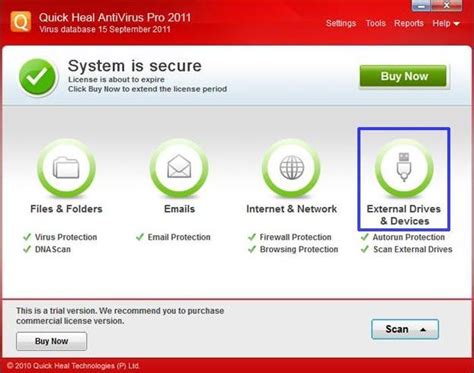Image resolution: width=474 pixels, height=373 pixels.
Task: Click the green Buy Now button
Action: pos(403,76)
